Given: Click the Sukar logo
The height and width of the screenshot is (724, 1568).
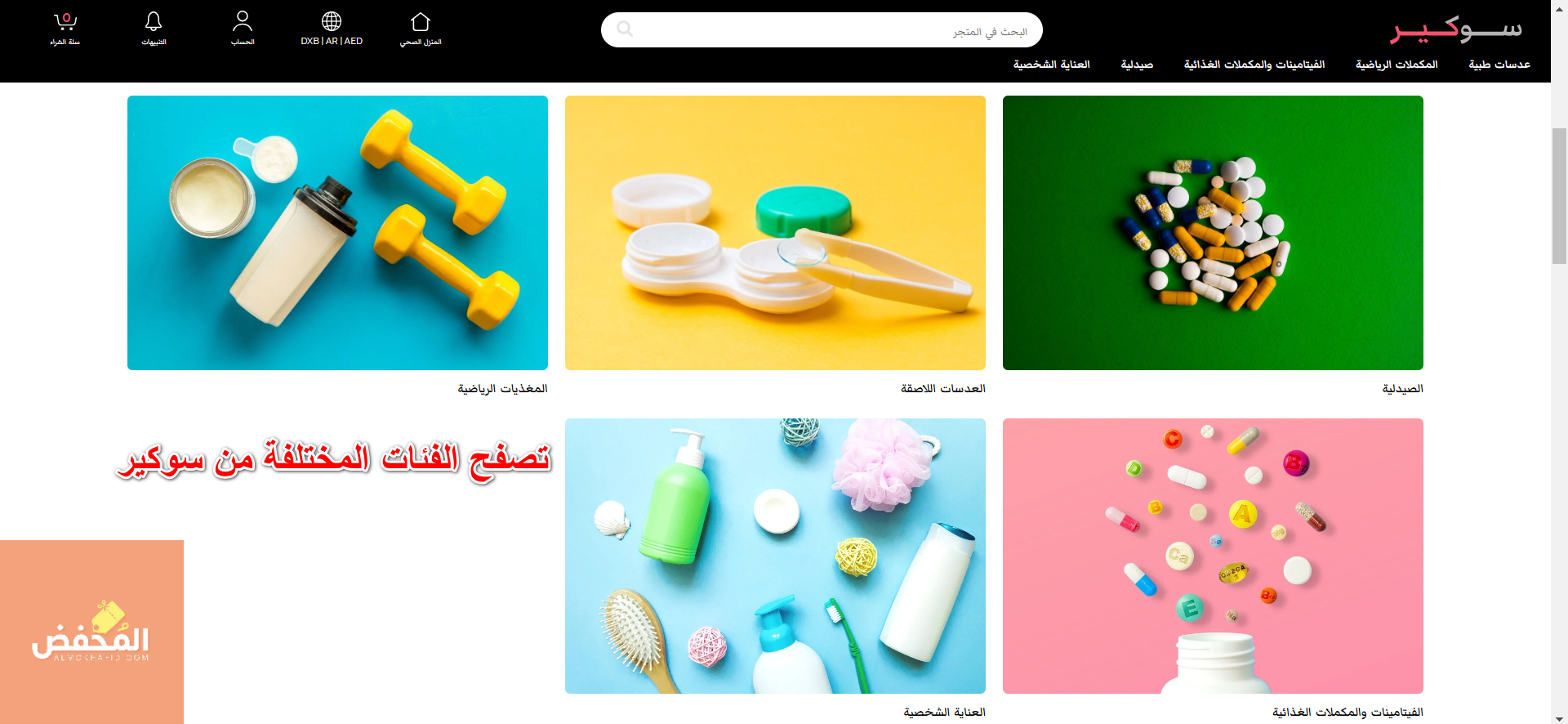Looking at the screenshot, I should 1457,29.
